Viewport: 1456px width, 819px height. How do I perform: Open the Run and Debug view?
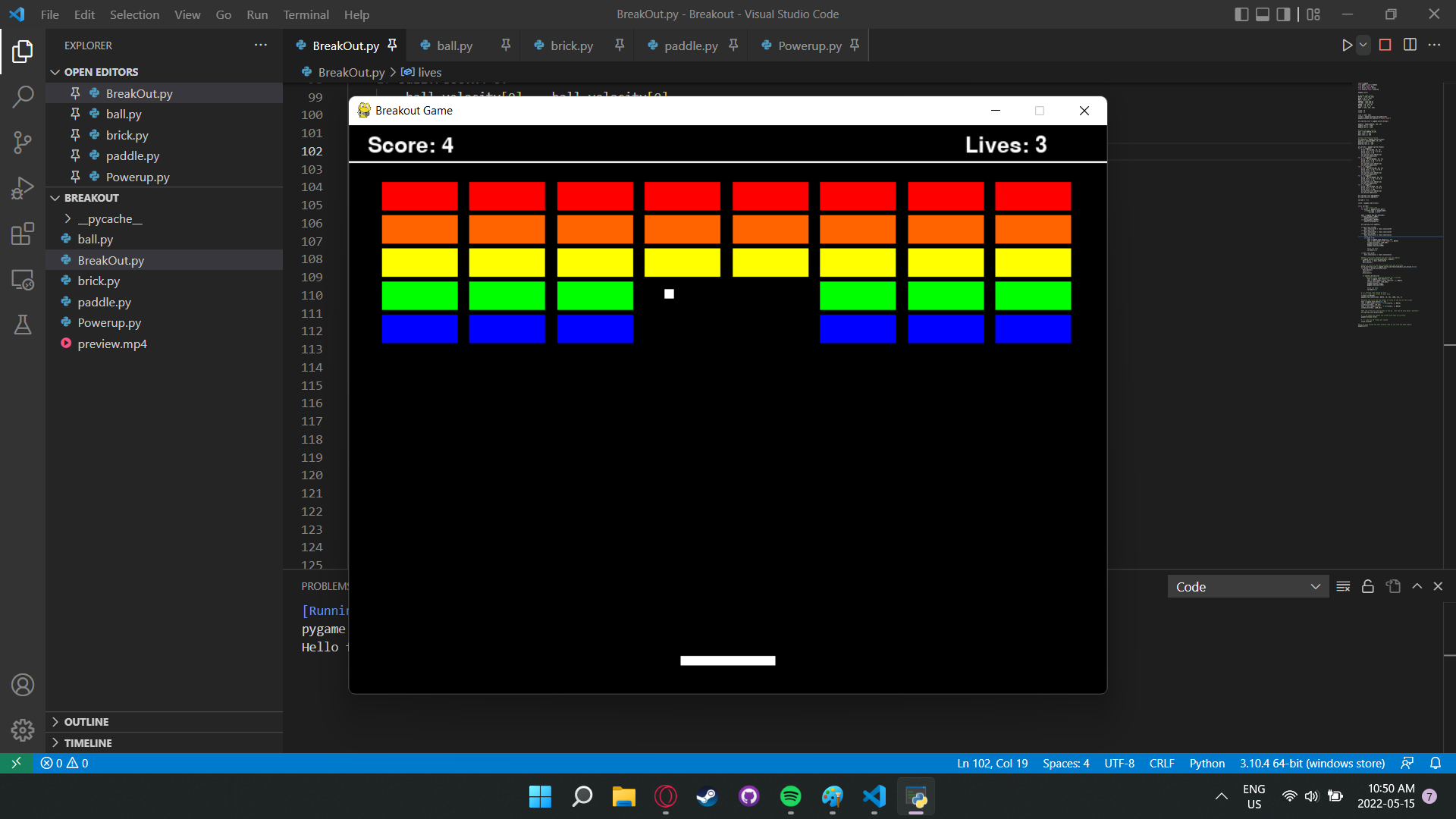(x=23, y=188)
